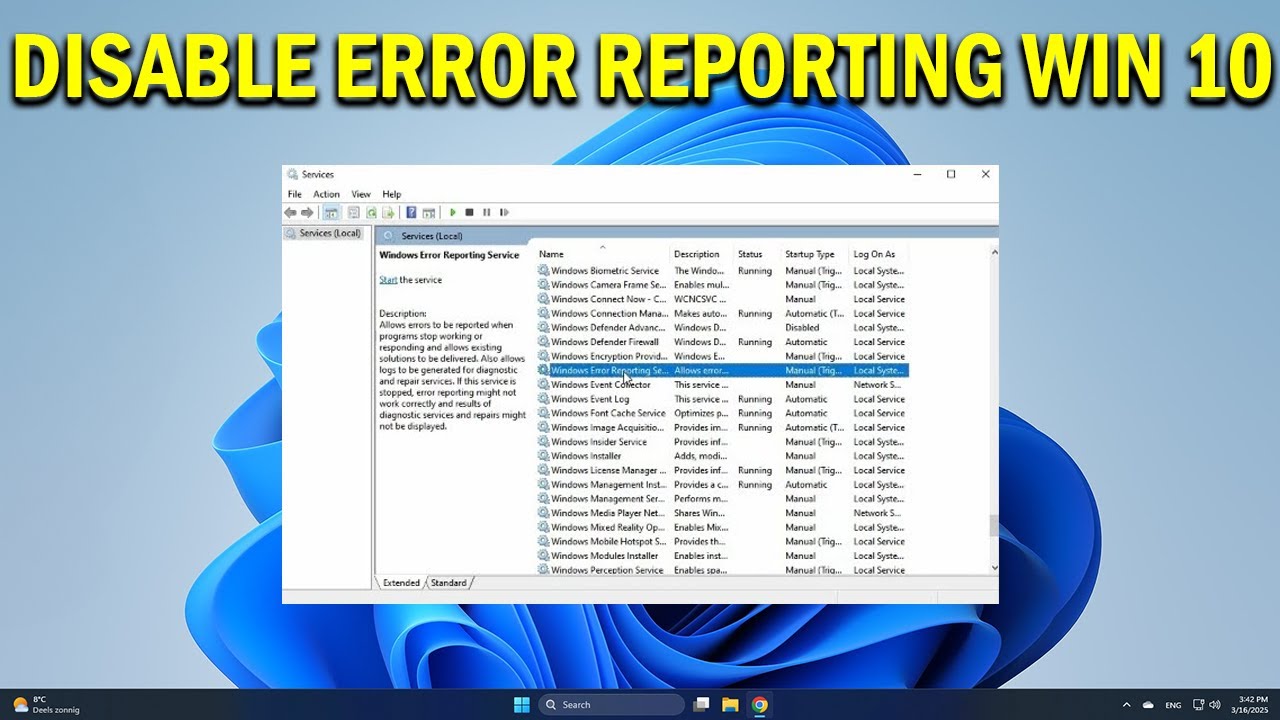Click gear icon beside Windows Defender Firewall
Image resolution: width=1280 pixels, height=720 pixels.
tap(544, 342)
